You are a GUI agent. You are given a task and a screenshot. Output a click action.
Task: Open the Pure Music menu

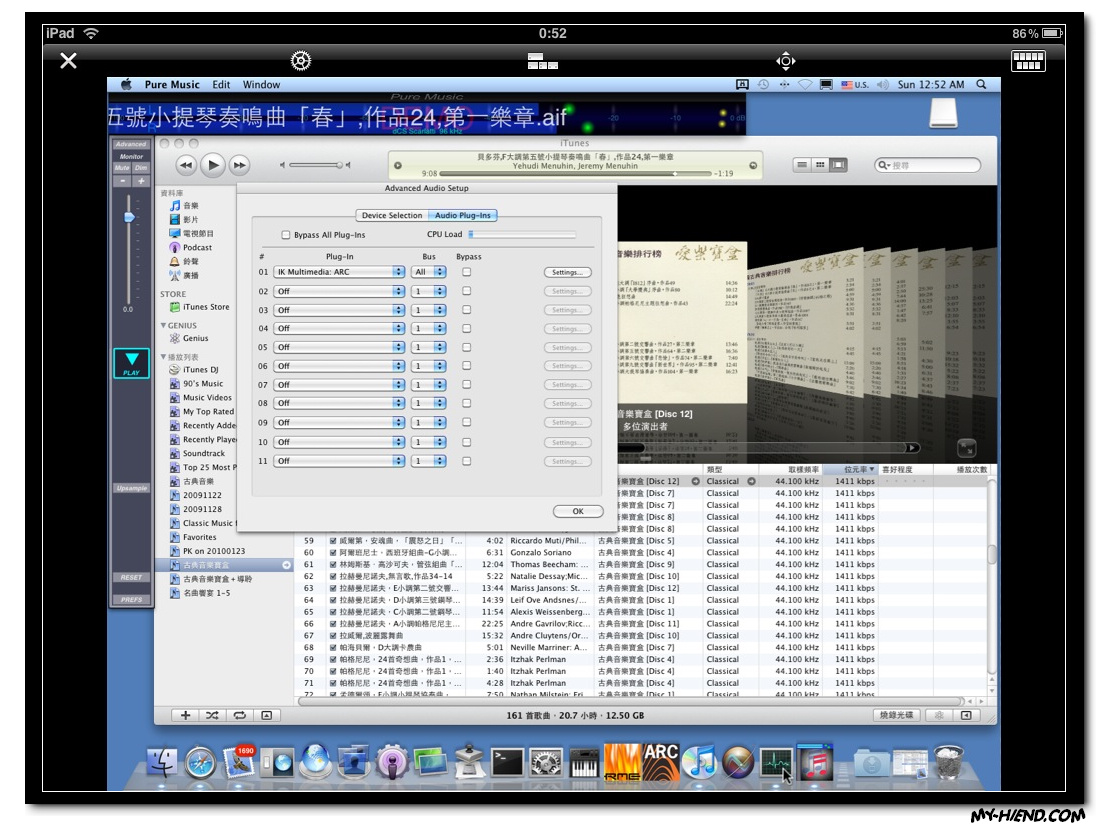172,84
